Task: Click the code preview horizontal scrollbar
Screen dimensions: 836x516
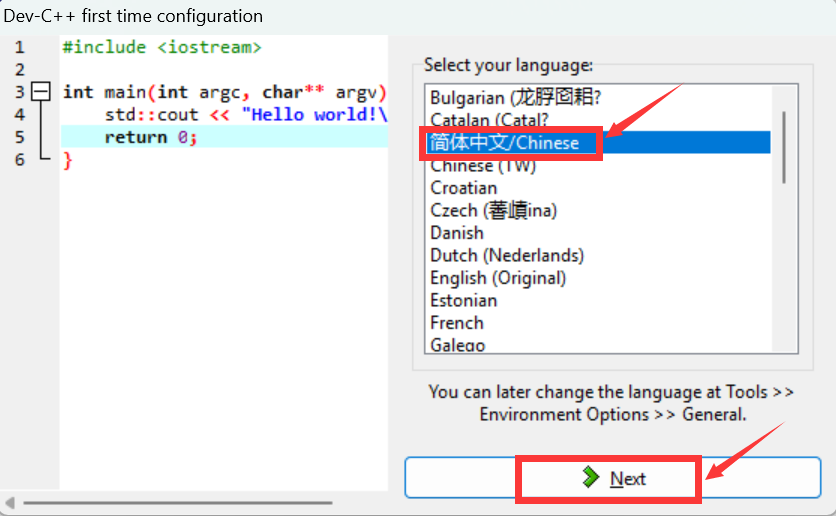Action: coord(178,502)
